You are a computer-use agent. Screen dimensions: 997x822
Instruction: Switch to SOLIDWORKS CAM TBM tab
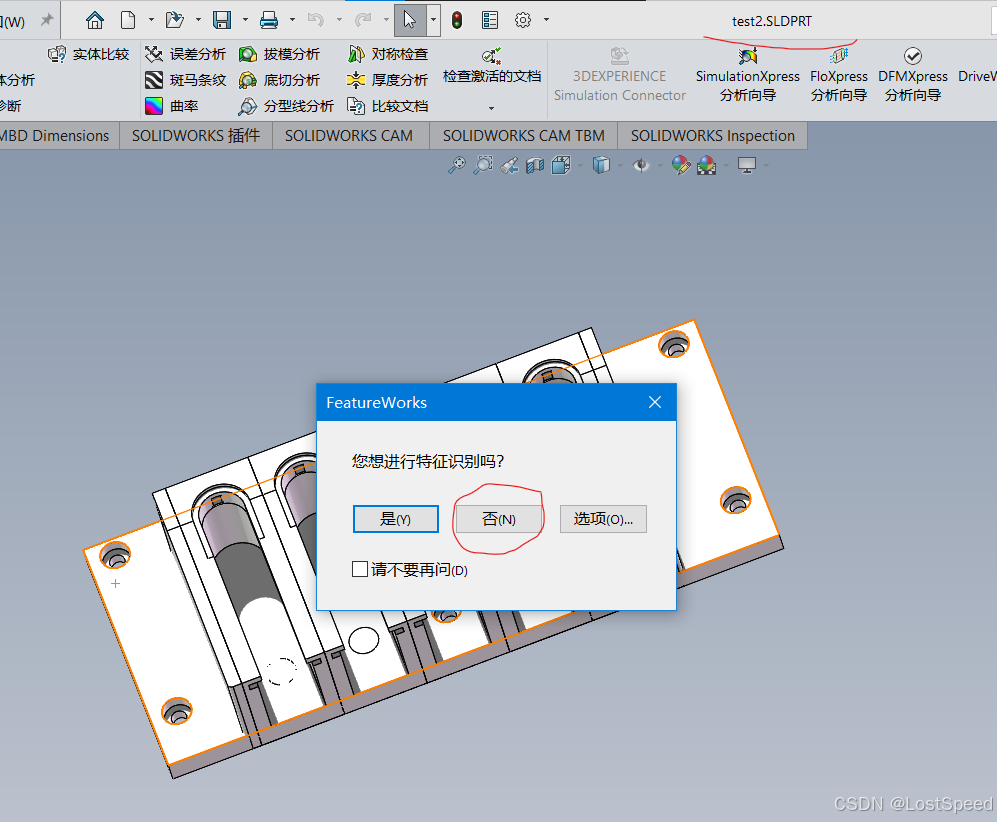pos(523,136)
